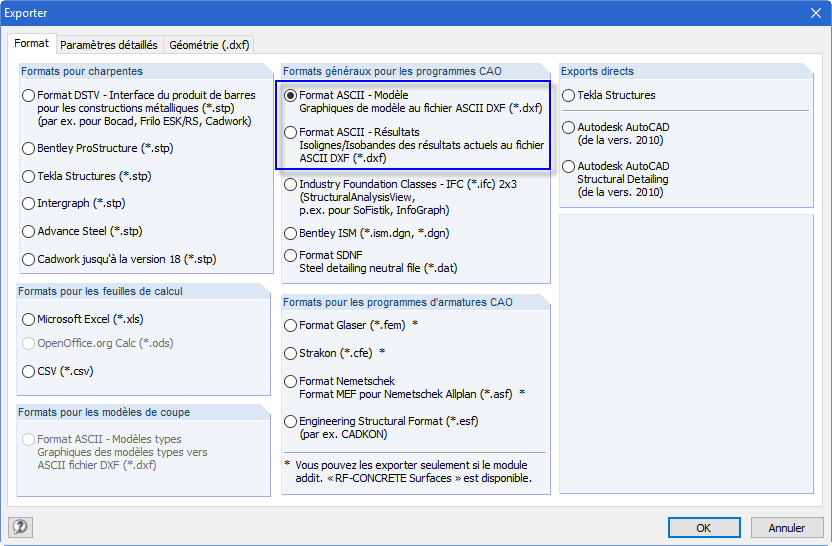Select Tekla Structures direct export
832x546 pixels.
tap(568, 96)
